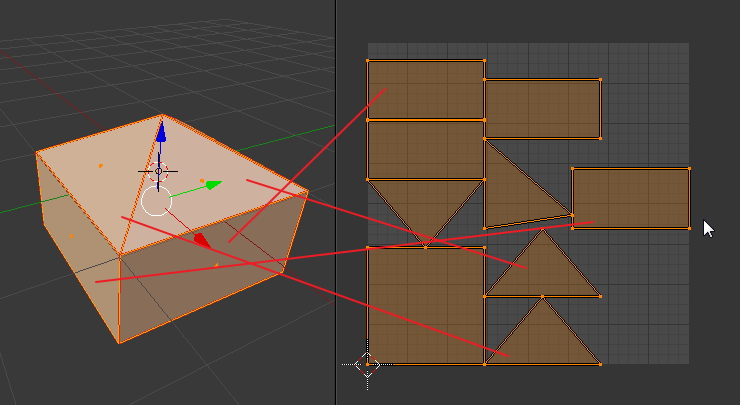This screenshot has width=740, height=405.
Task: Click the 3D cursor crosshair in viewport
Action: click(158, 171)
